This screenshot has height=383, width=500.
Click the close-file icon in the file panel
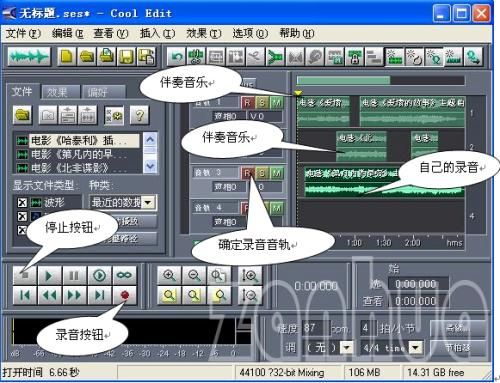point(48,115)
